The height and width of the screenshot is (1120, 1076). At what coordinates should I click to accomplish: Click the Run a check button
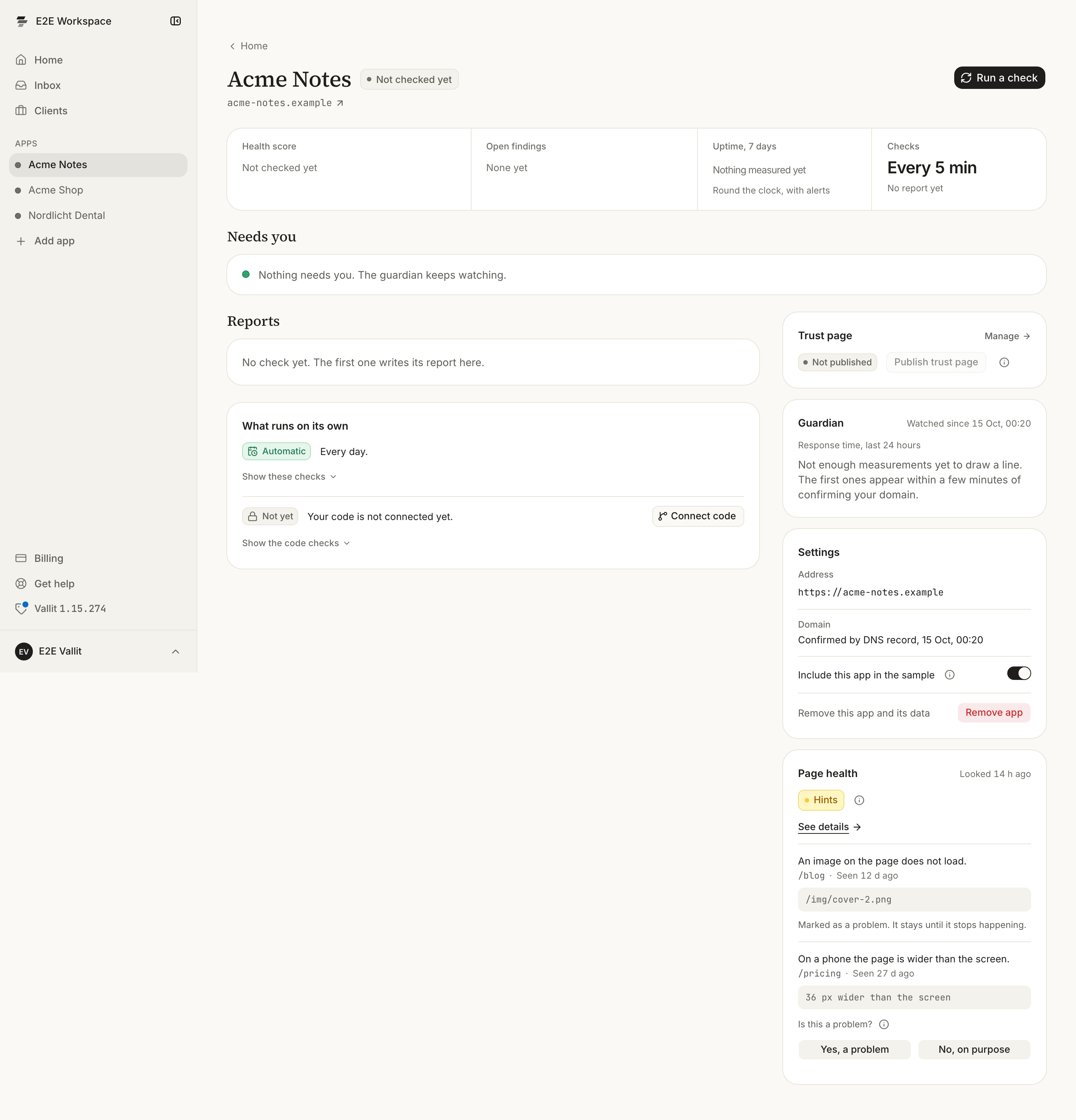999,78
